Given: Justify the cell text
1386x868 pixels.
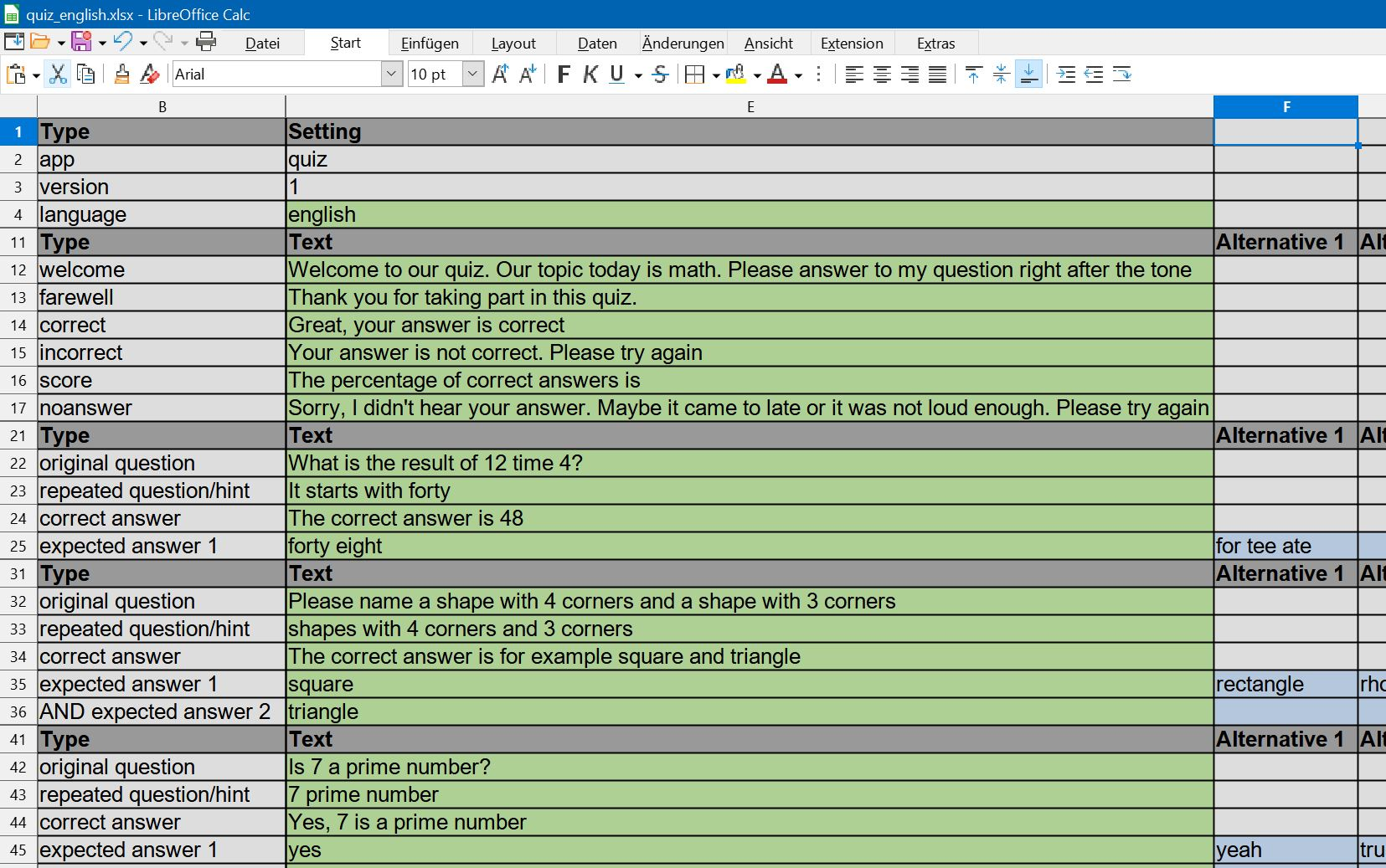Looking at the screenshot, I should click(x=938, y=74).
